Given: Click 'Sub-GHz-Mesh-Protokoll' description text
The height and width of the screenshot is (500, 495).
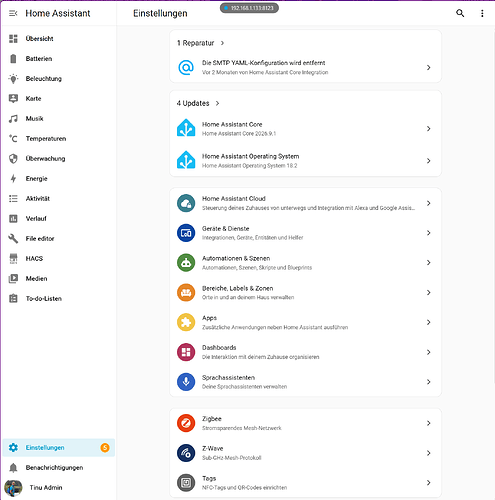Looking at the screenshot, I should tap(232, 458).
